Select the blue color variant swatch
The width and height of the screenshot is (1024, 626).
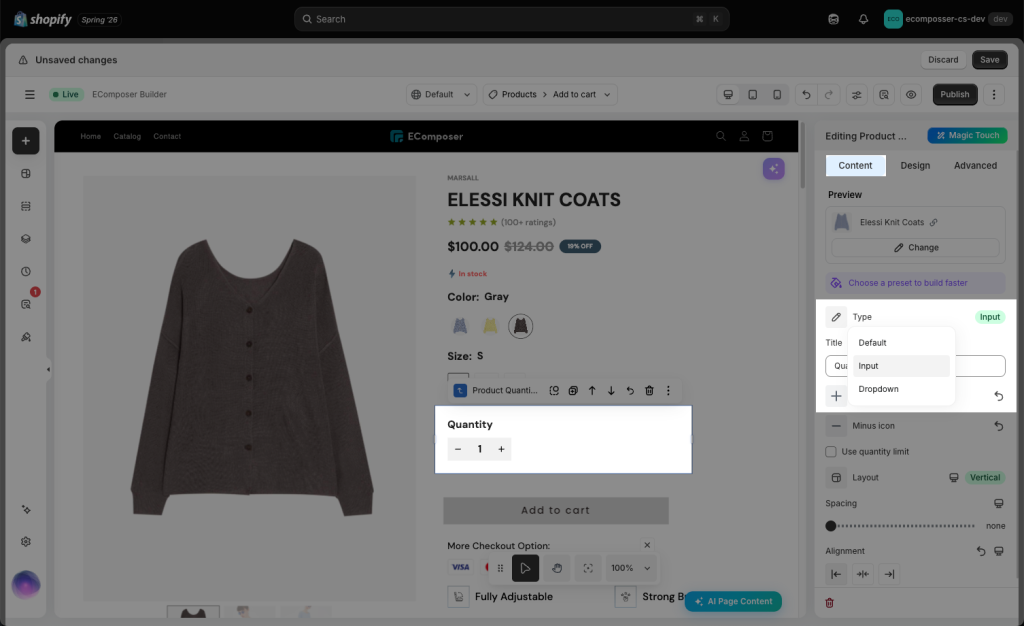pos(460,326)
